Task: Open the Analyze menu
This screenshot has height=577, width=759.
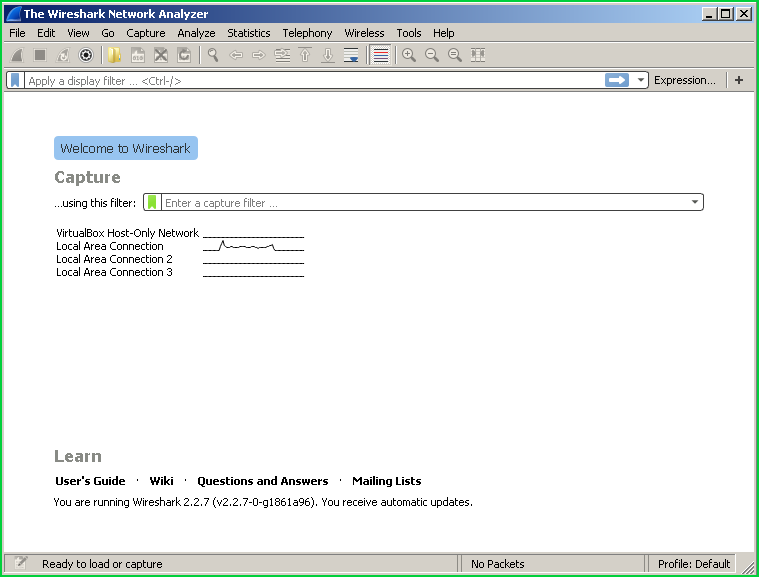Action: pyautogui.click(x=196, y=33)
